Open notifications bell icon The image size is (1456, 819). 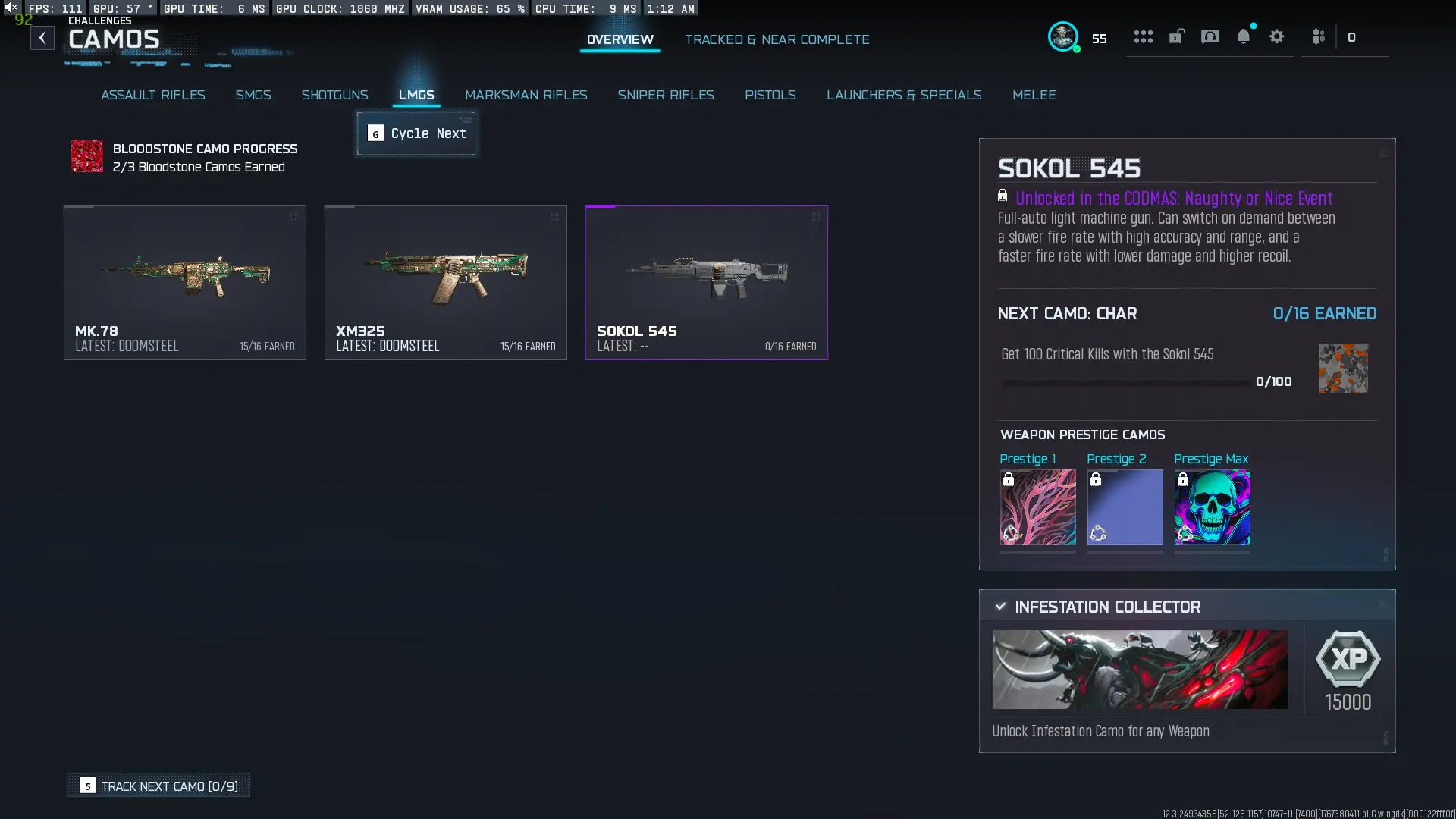[1243, 36]
